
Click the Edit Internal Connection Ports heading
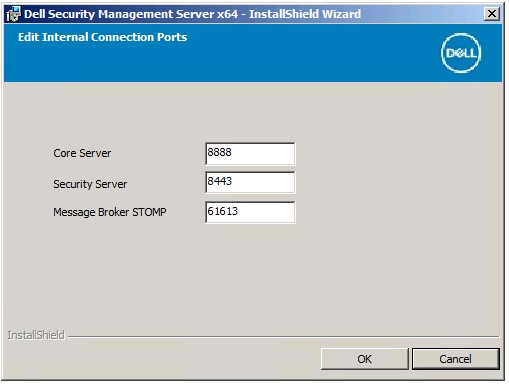coord(102,37)
